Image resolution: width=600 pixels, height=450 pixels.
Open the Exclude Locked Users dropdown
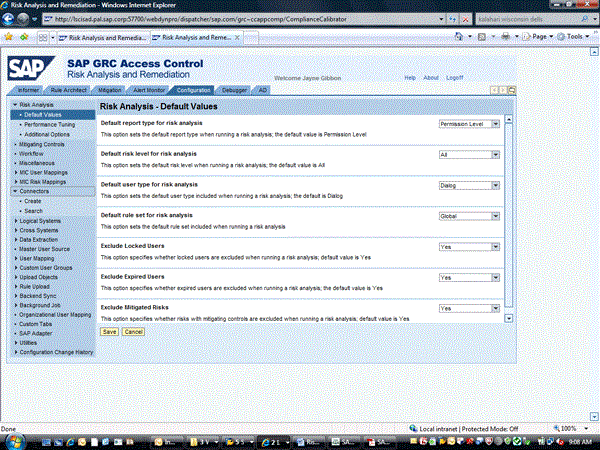(495, 246)
